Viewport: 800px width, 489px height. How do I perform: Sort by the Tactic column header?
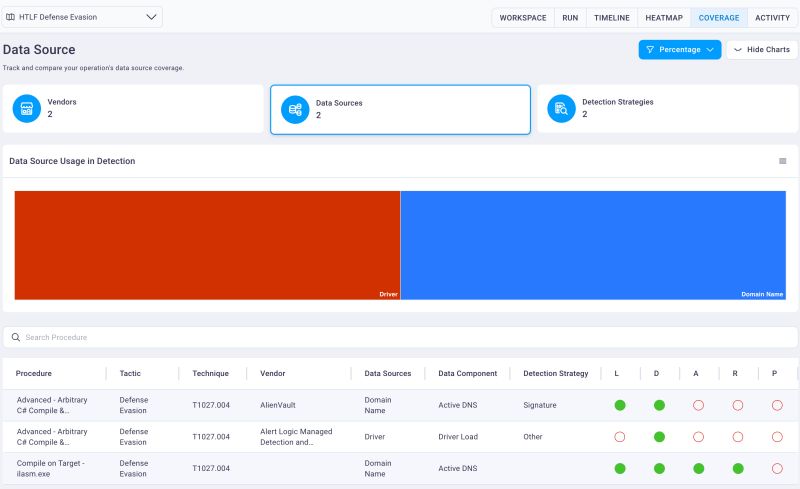130,374
